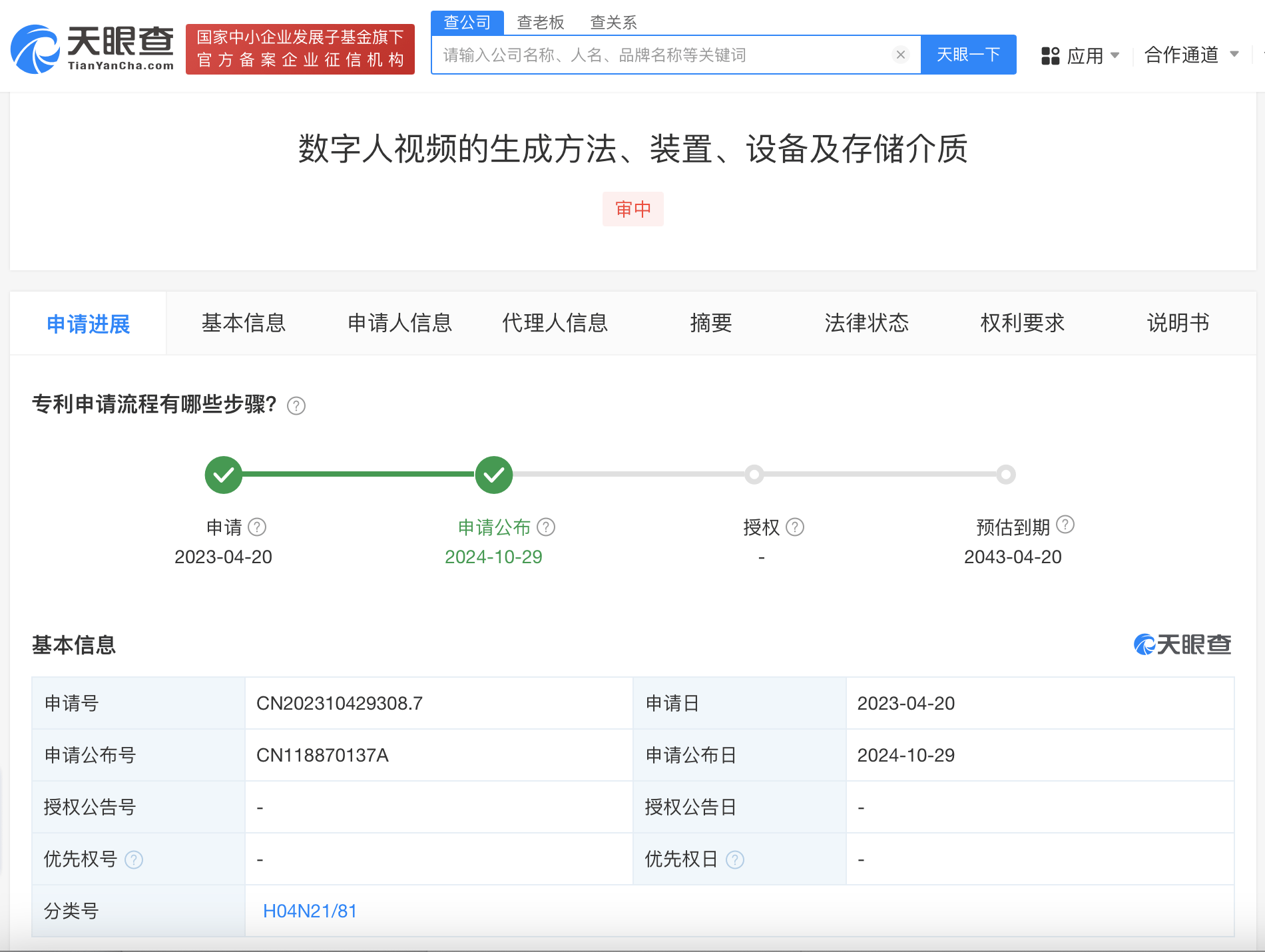Switch to the 摘要 tab
The height and width of the screenshot is (952, 1265).
(711, 323)
